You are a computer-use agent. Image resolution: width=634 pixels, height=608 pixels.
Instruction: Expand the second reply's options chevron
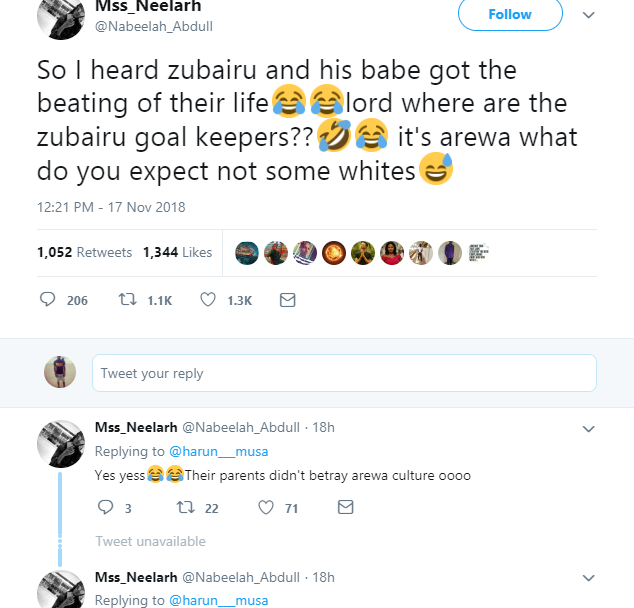588,578
